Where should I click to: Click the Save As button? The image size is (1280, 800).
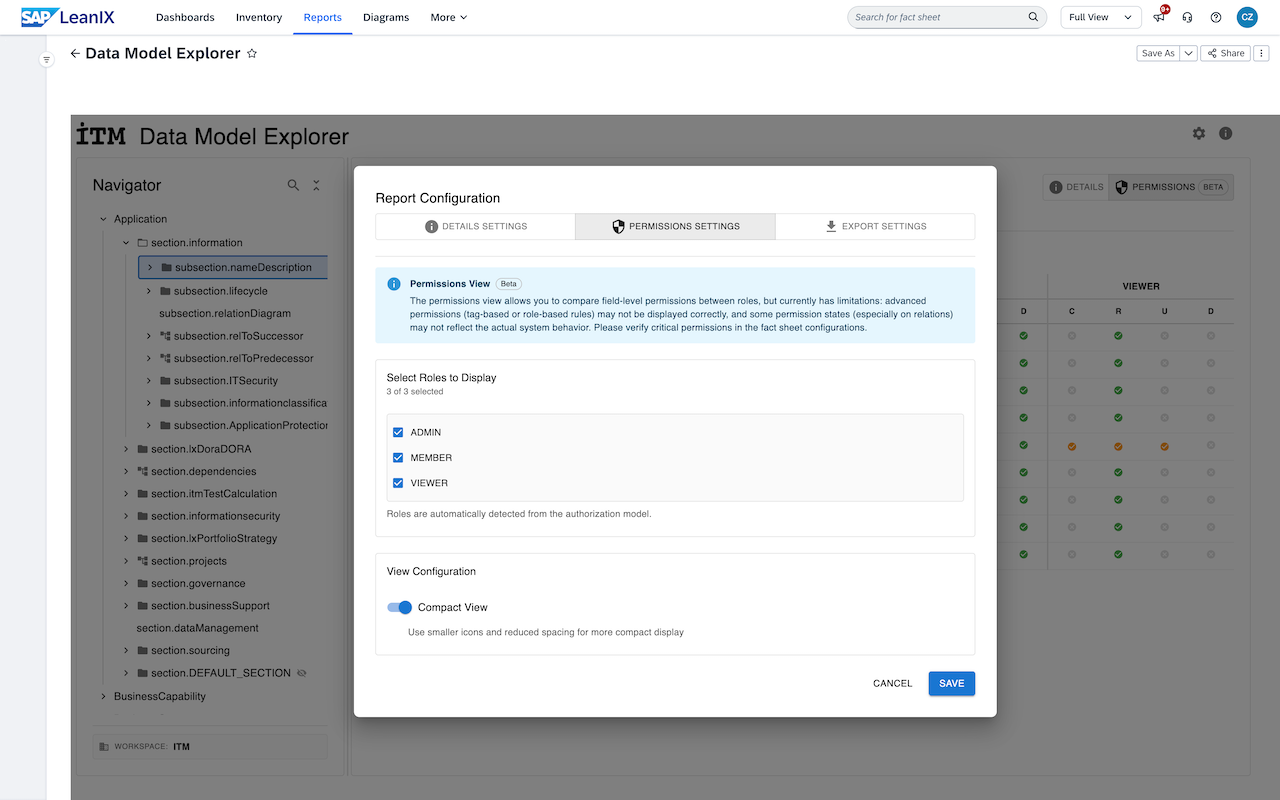pos(1159,53)
